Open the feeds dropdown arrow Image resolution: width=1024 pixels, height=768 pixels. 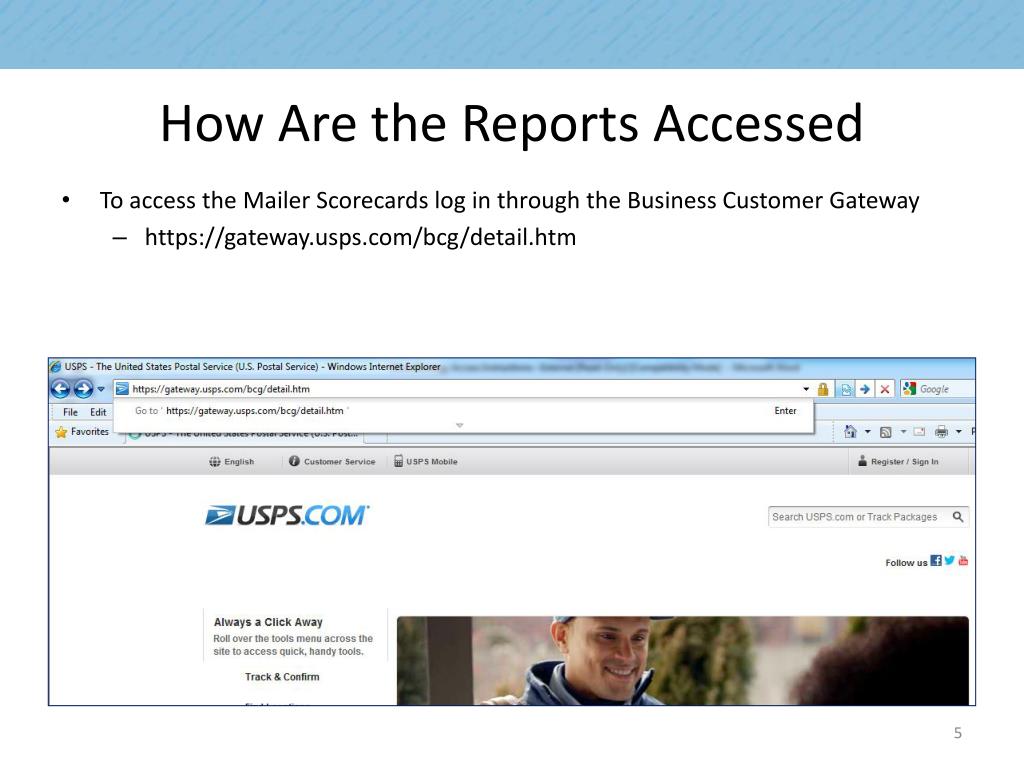point(903,432)
